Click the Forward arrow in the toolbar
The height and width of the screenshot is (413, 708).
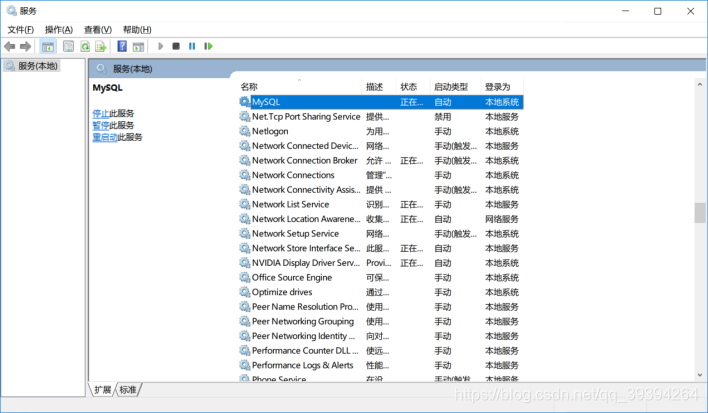(x=26, y=46)
